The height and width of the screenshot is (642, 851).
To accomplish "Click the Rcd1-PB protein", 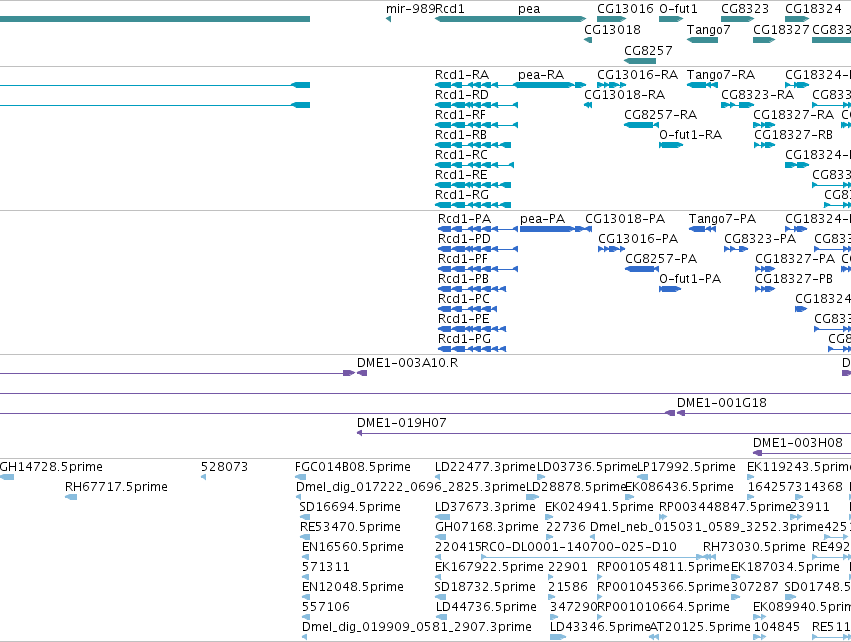I will 472,289.
